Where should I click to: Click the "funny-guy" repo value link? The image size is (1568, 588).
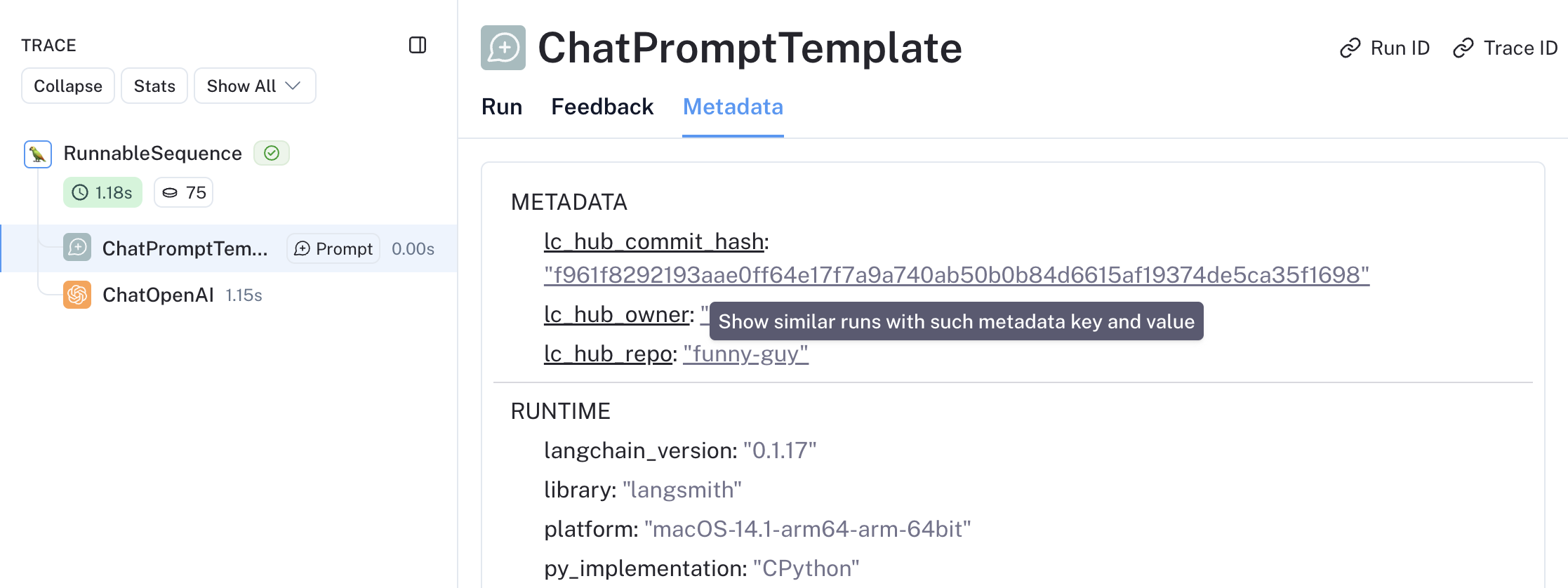(x=745, y=354)
